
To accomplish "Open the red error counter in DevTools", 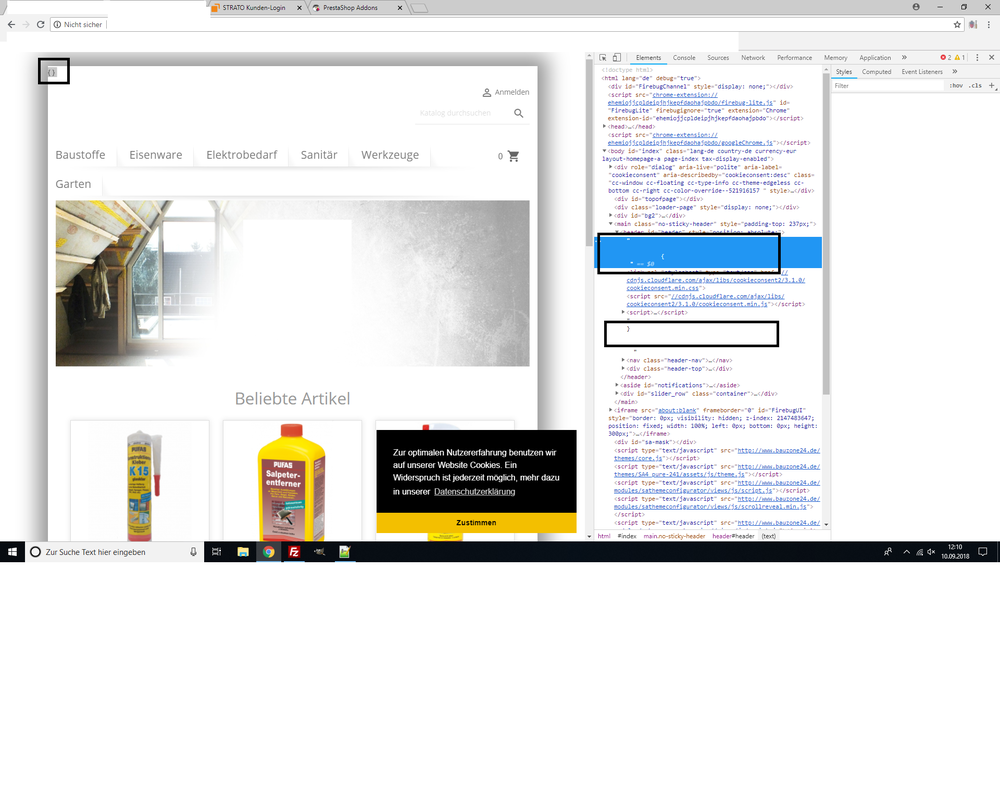I will (945, 57).
